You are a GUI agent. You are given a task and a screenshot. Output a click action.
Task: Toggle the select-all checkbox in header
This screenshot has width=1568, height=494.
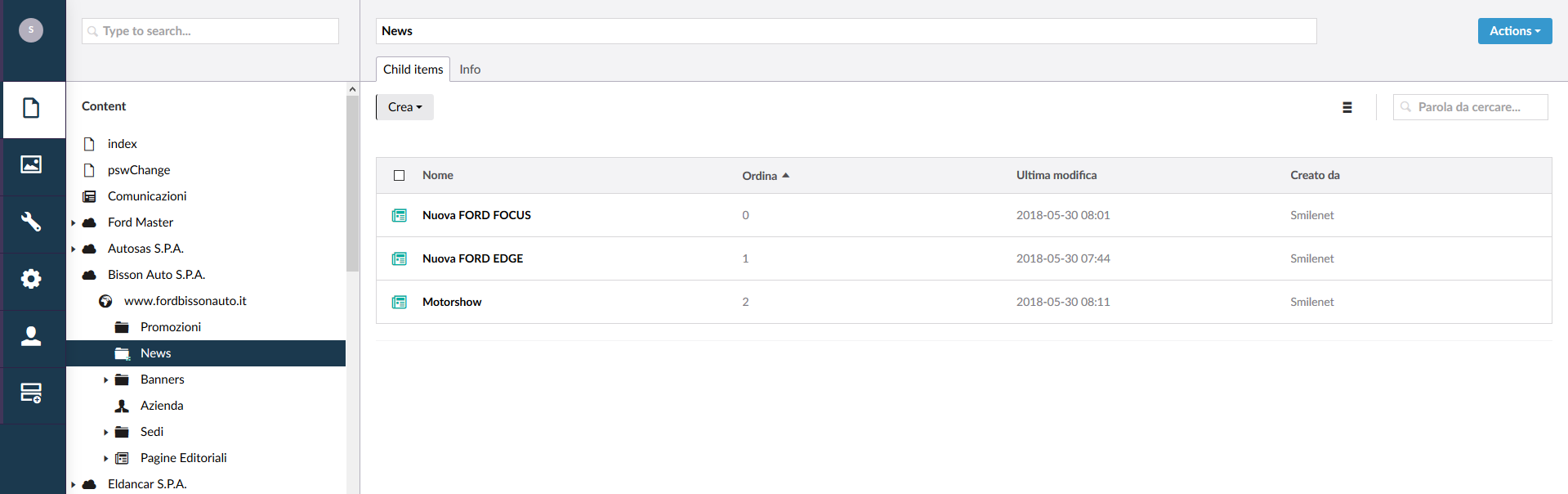(400, 176)
